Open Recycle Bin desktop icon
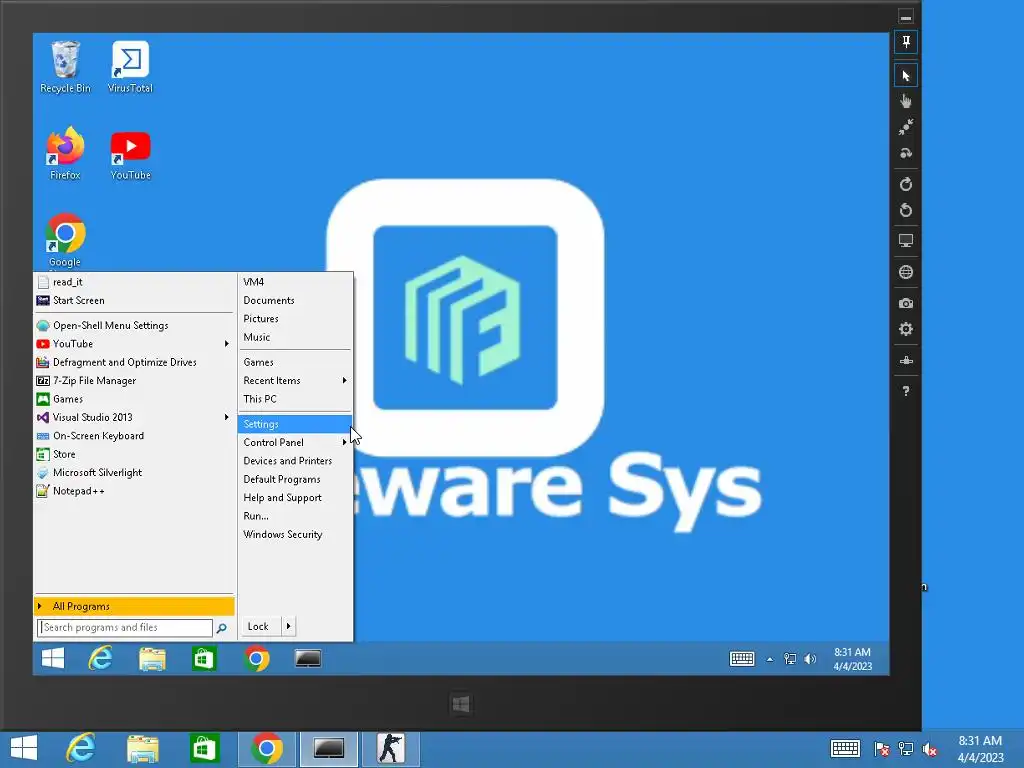 pos(65,67)
